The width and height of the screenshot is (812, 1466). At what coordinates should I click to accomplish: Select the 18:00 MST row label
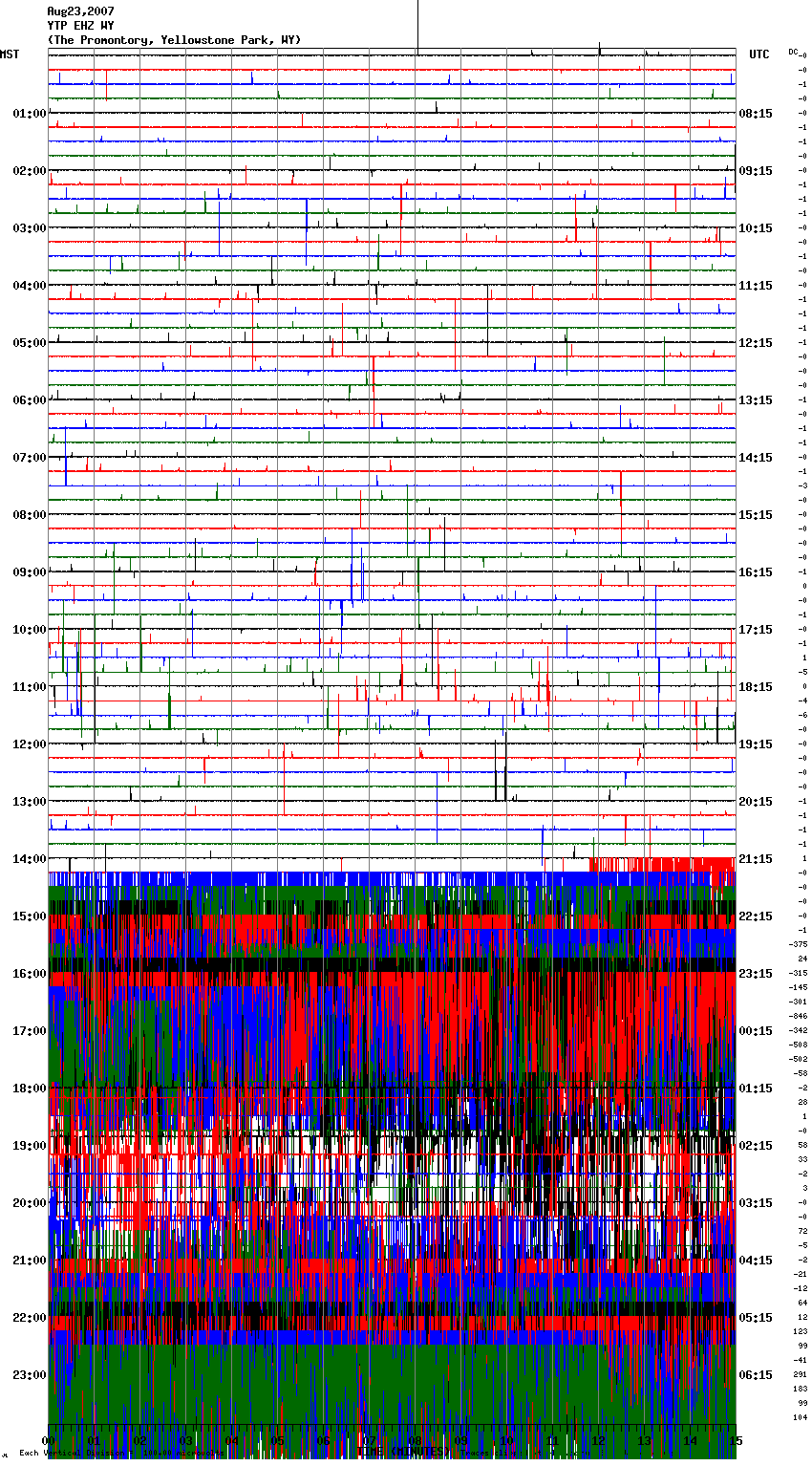(29, 1089)
